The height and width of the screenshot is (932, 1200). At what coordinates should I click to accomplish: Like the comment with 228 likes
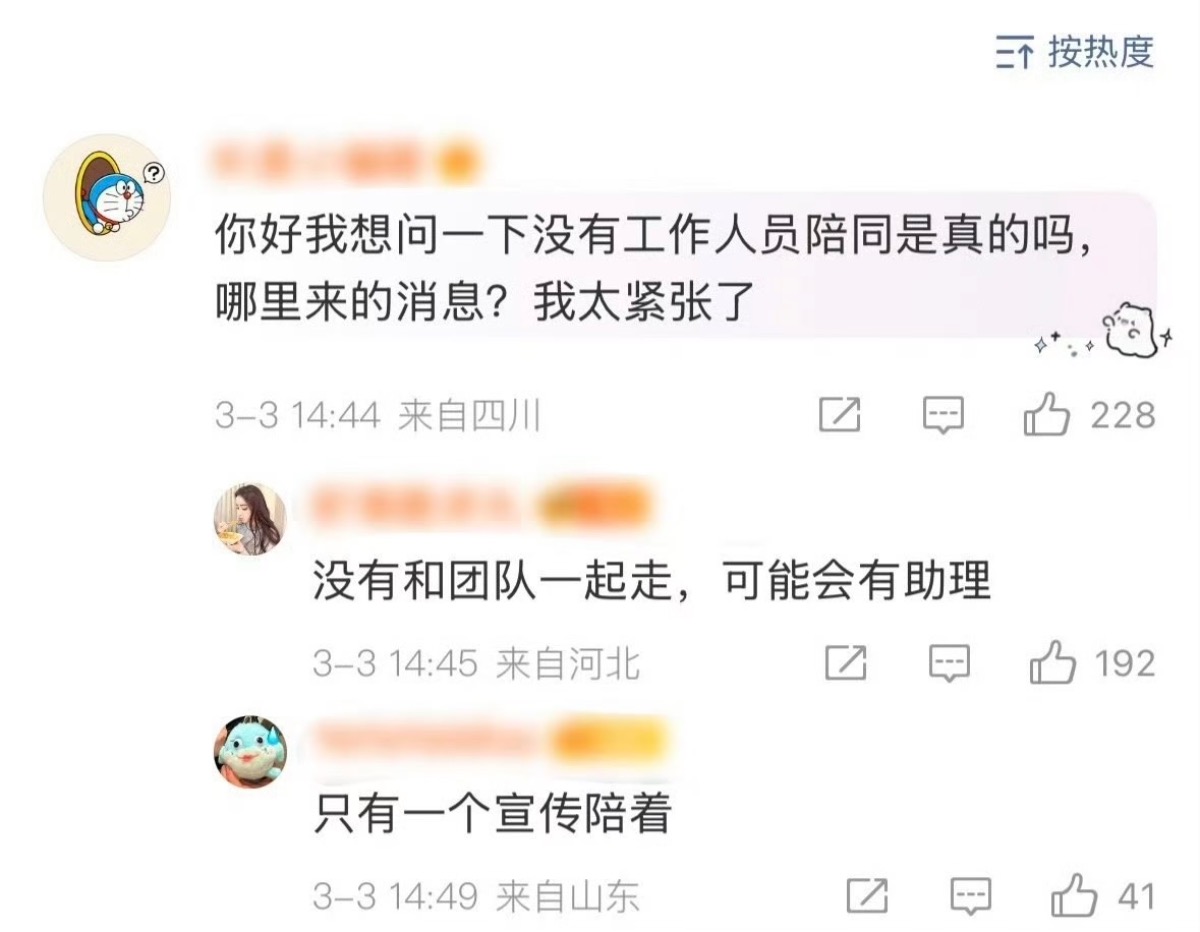point(1090,413)
